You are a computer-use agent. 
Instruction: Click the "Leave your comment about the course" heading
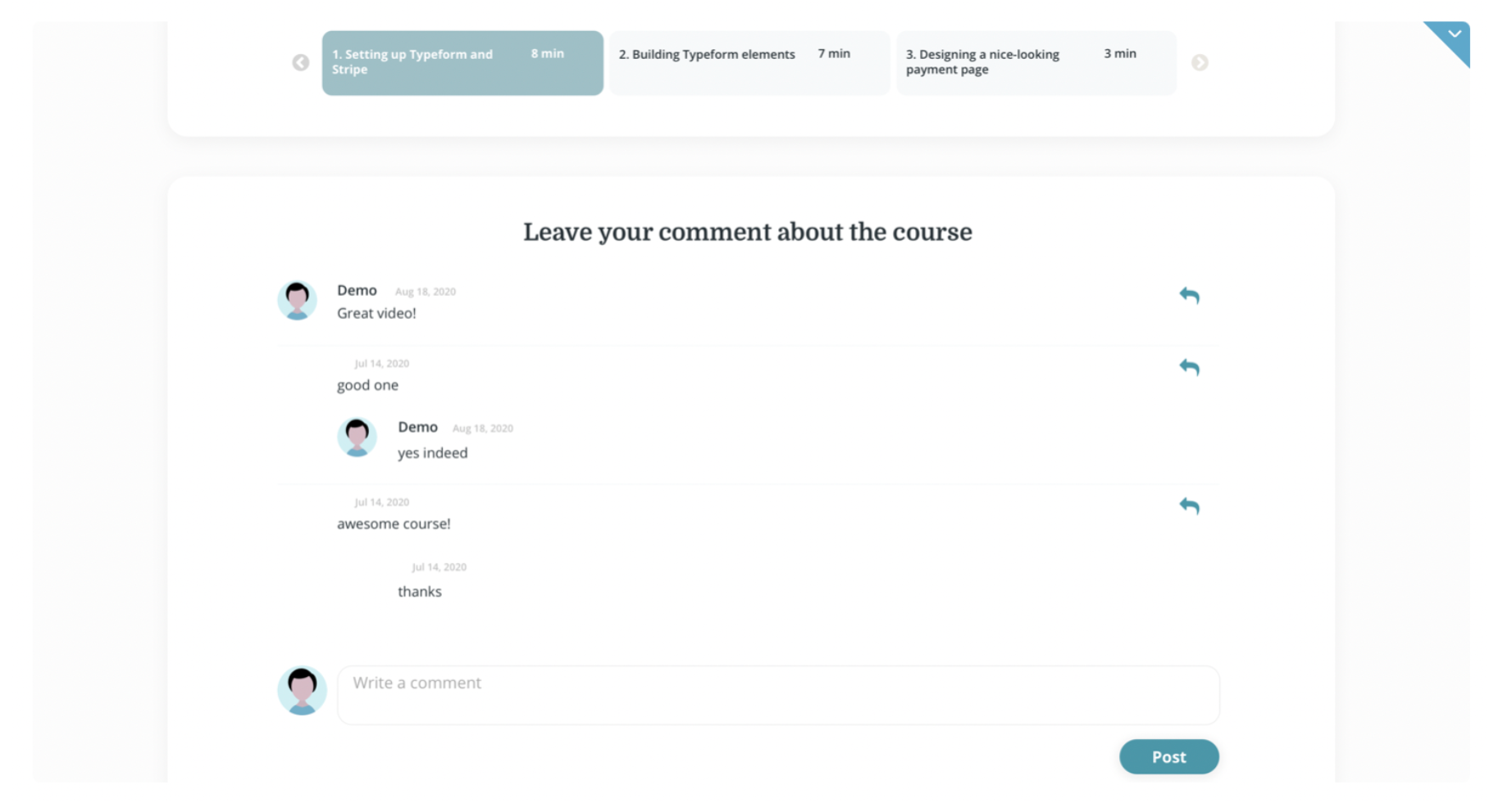(x=748, y=232)
